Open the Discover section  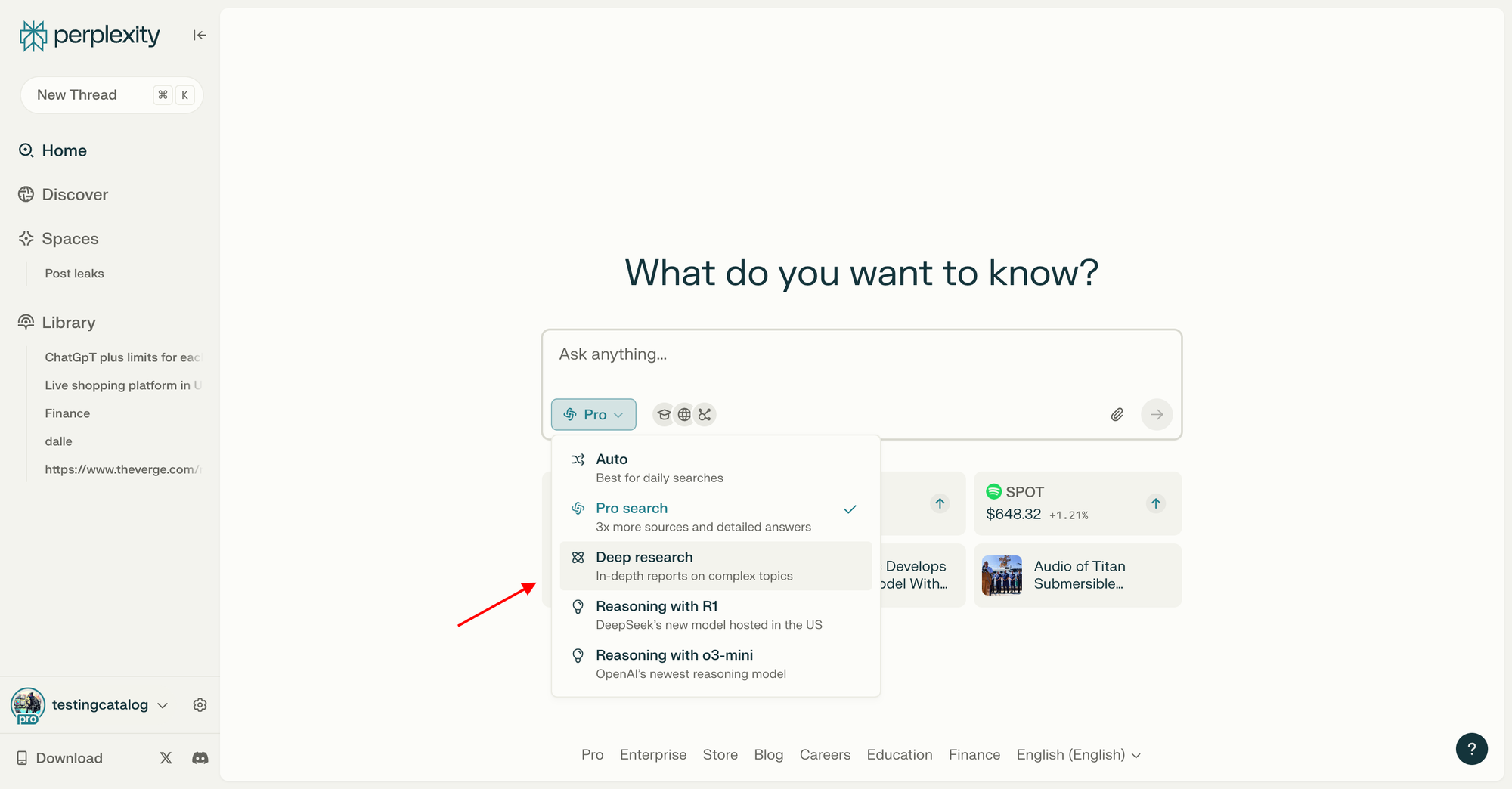[64, 194]
